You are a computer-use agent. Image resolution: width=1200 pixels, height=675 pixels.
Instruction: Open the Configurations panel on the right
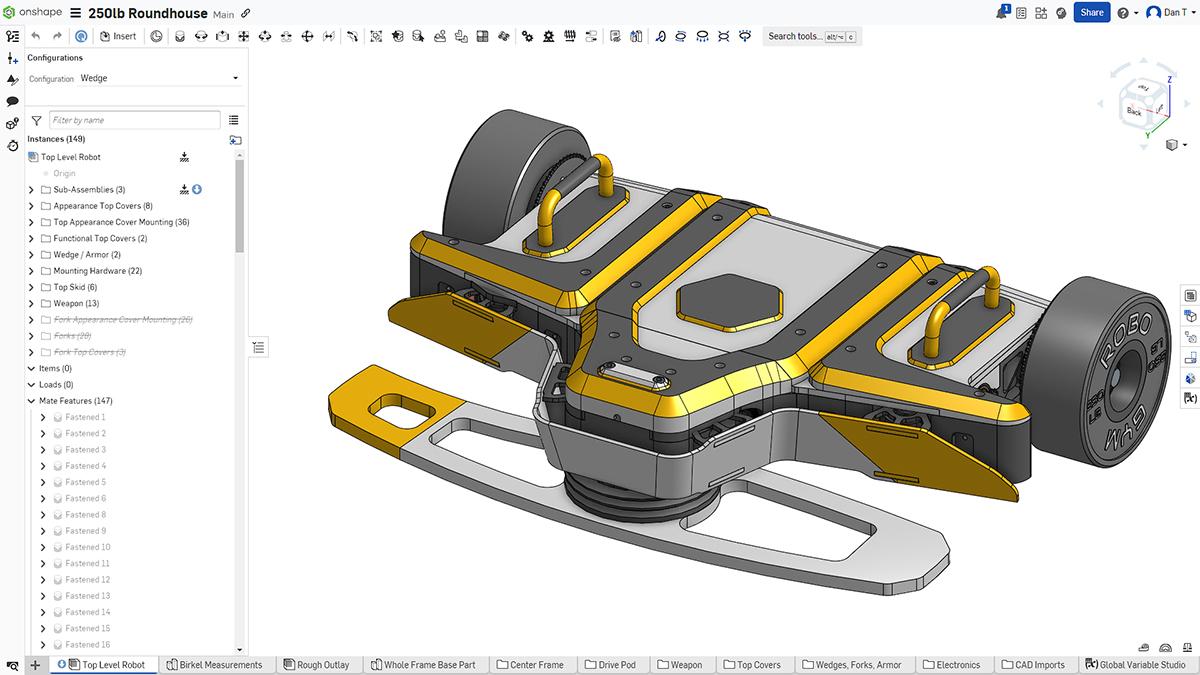tap(1189, 316)
